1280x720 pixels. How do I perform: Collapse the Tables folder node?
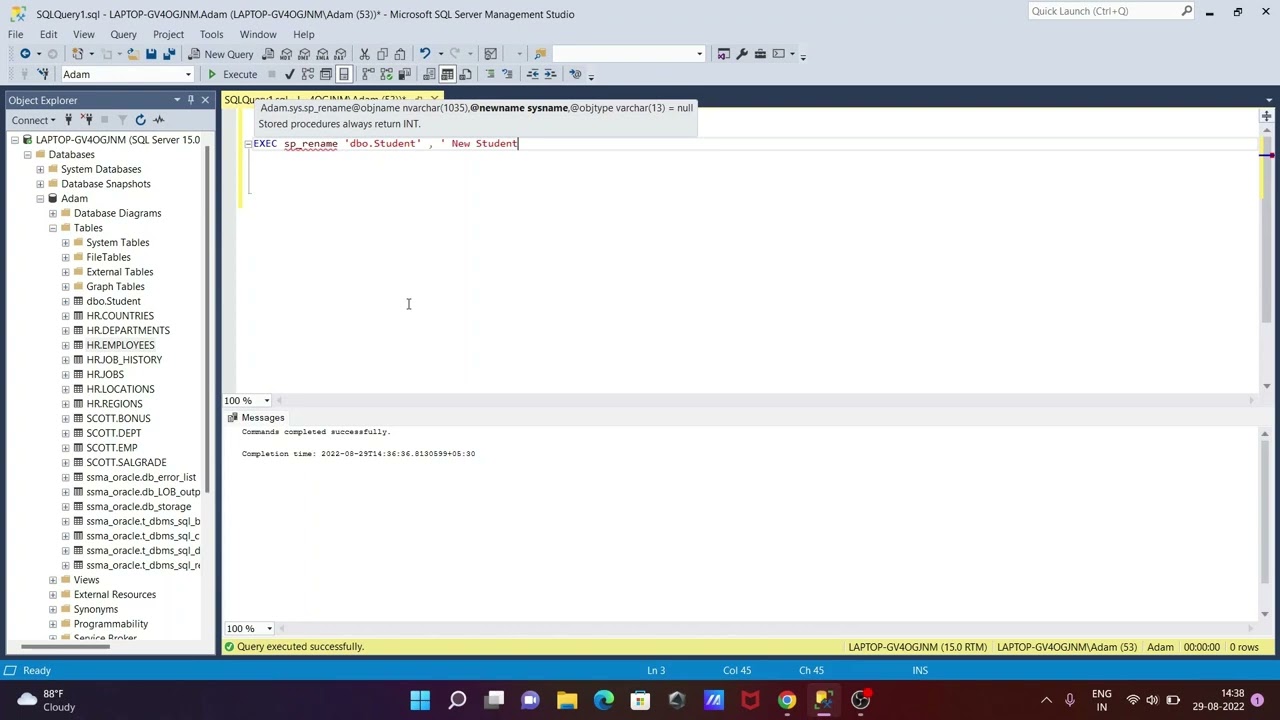click(x=53, y=228)
